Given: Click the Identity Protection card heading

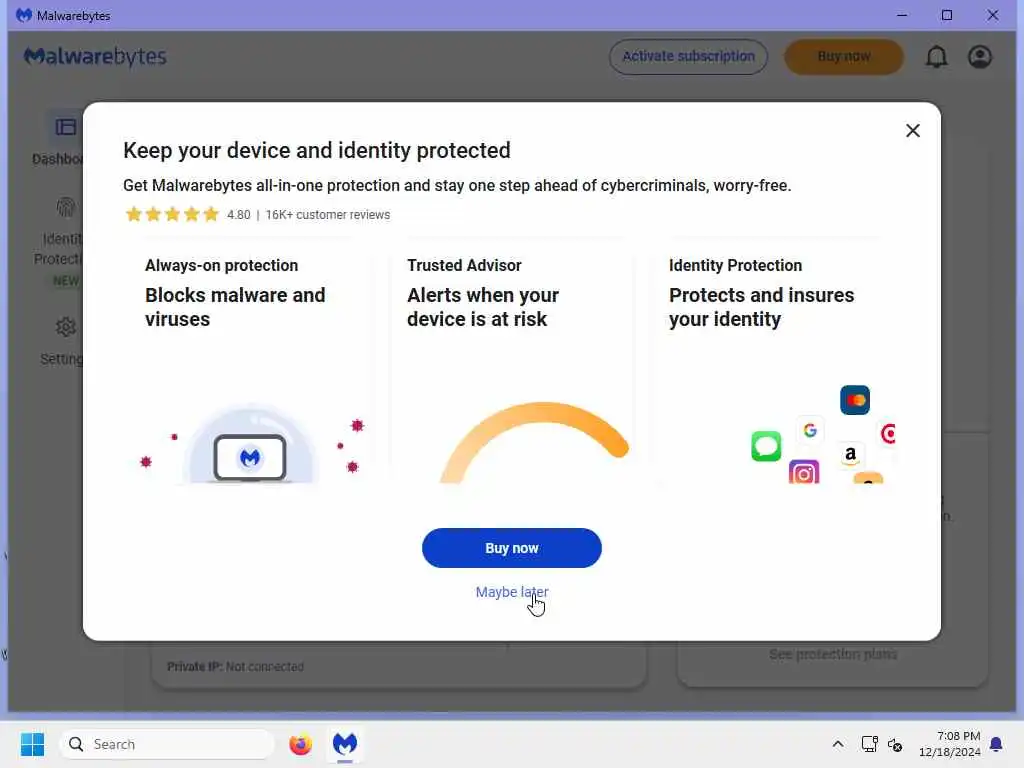Looking at the screenshot, I should coord(735,265).
